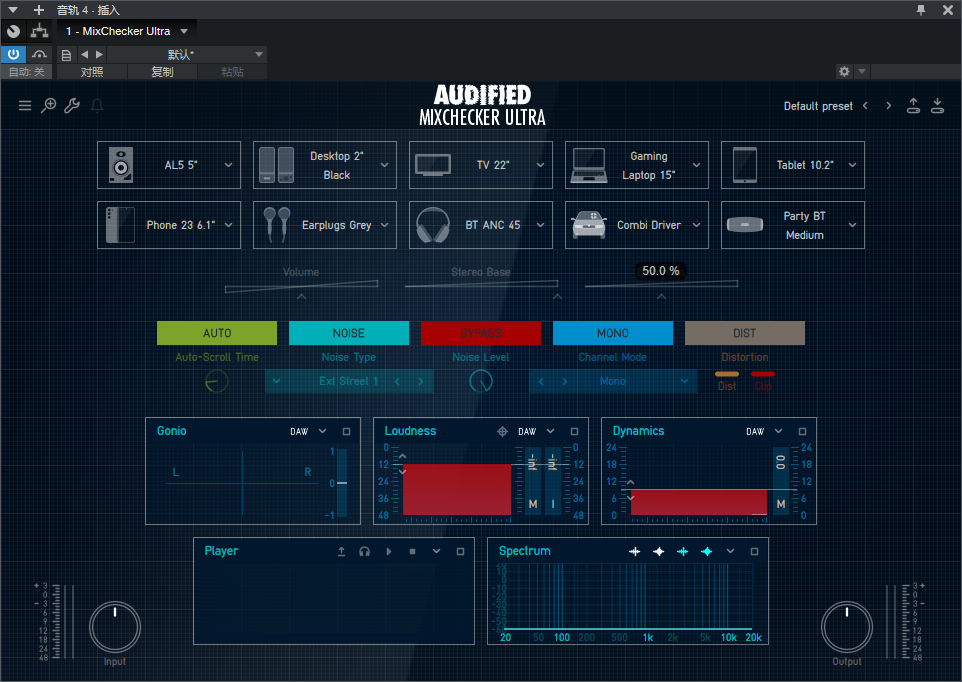Select the Tablet 10.2" device icon
The image size is (962, 682).
point(745,165)
